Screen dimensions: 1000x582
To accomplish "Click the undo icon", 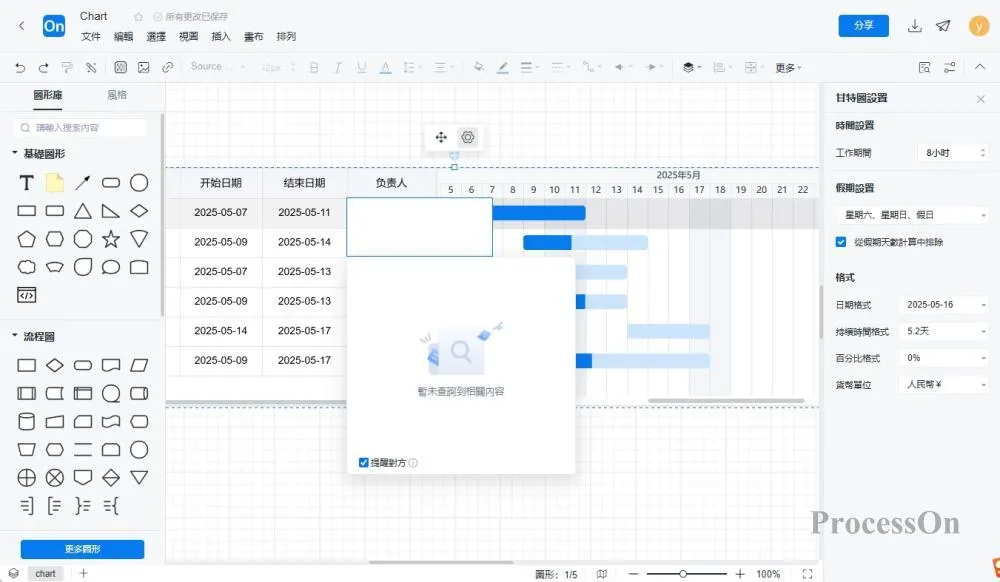I will 20,67.
